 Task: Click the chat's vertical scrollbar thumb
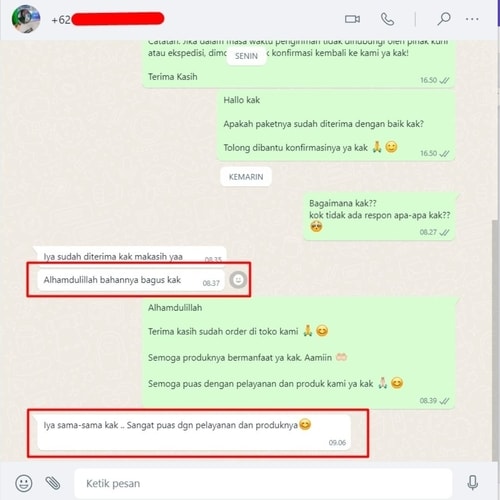[x=496, y=340]
